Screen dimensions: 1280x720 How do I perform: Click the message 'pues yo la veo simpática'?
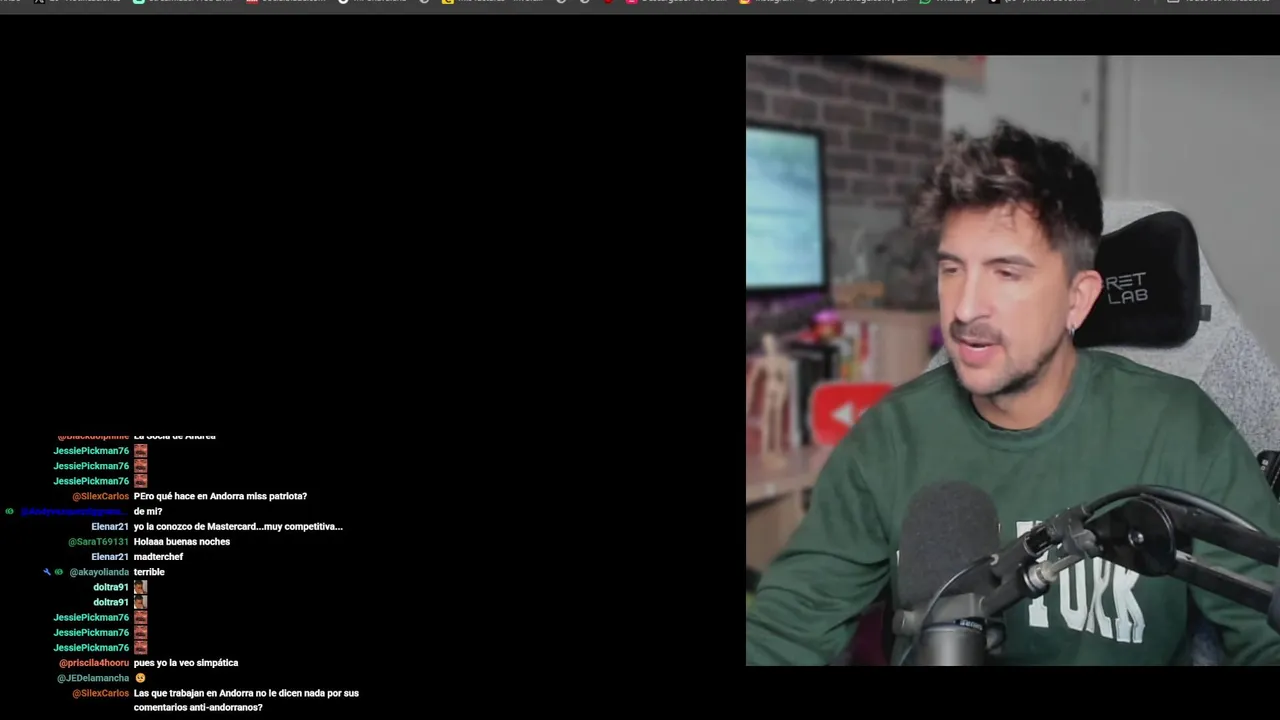click(186, 663)
